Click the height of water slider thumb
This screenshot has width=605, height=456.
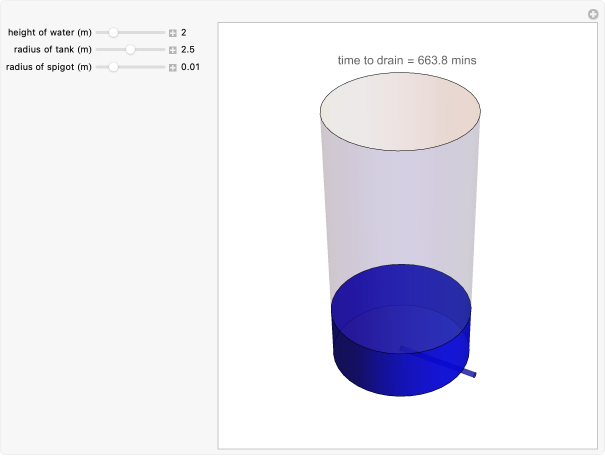point(114,33)
